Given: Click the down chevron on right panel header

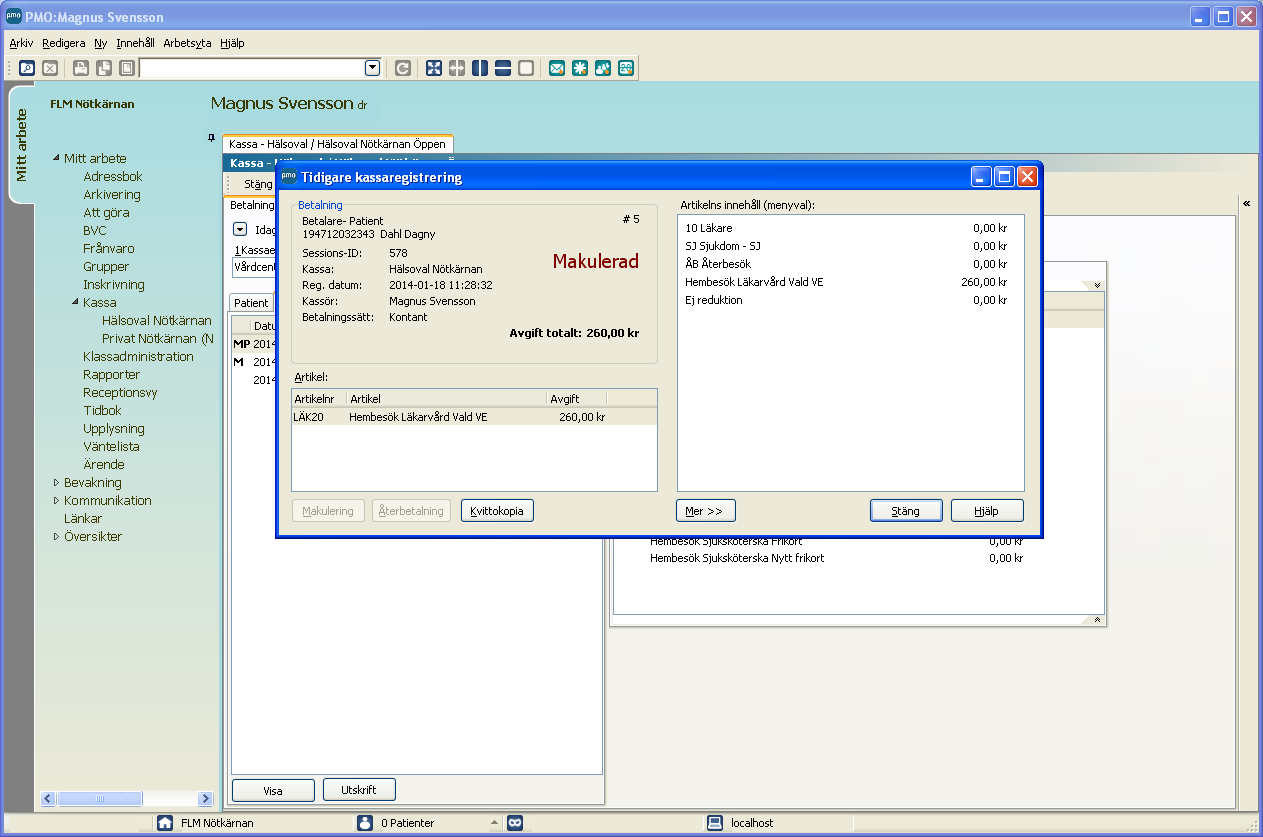Looking at the screenshot, I should [x=1097, y=285].
